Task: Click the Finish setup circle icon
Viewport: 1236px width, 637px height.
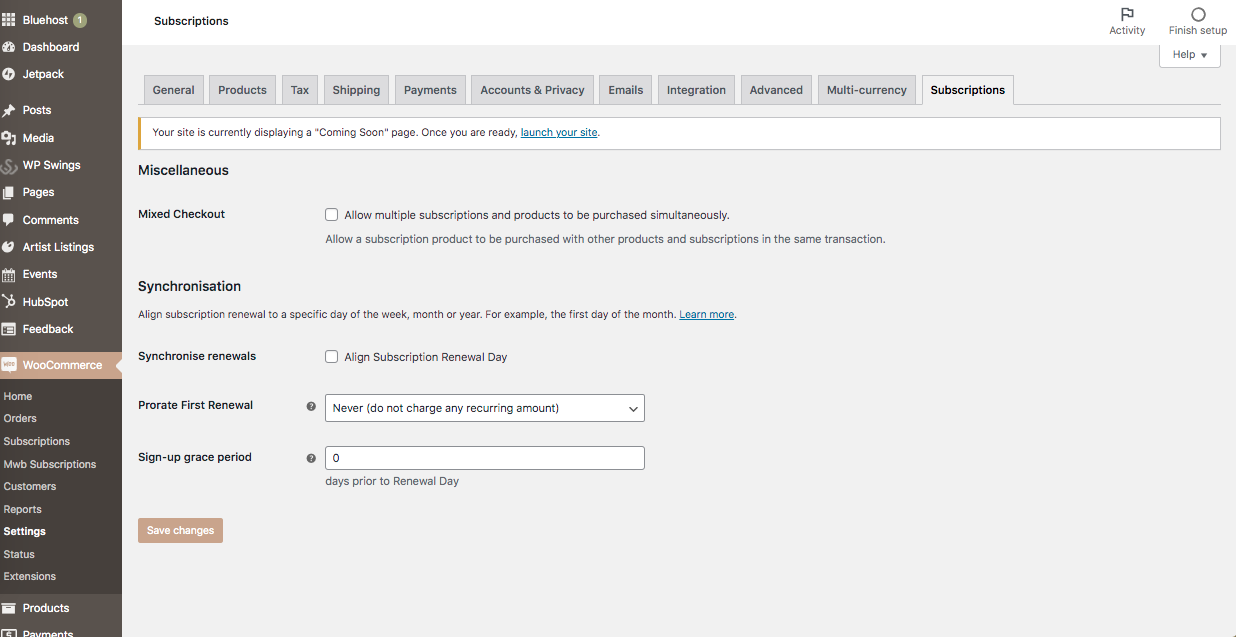Action: [1198, 14]
